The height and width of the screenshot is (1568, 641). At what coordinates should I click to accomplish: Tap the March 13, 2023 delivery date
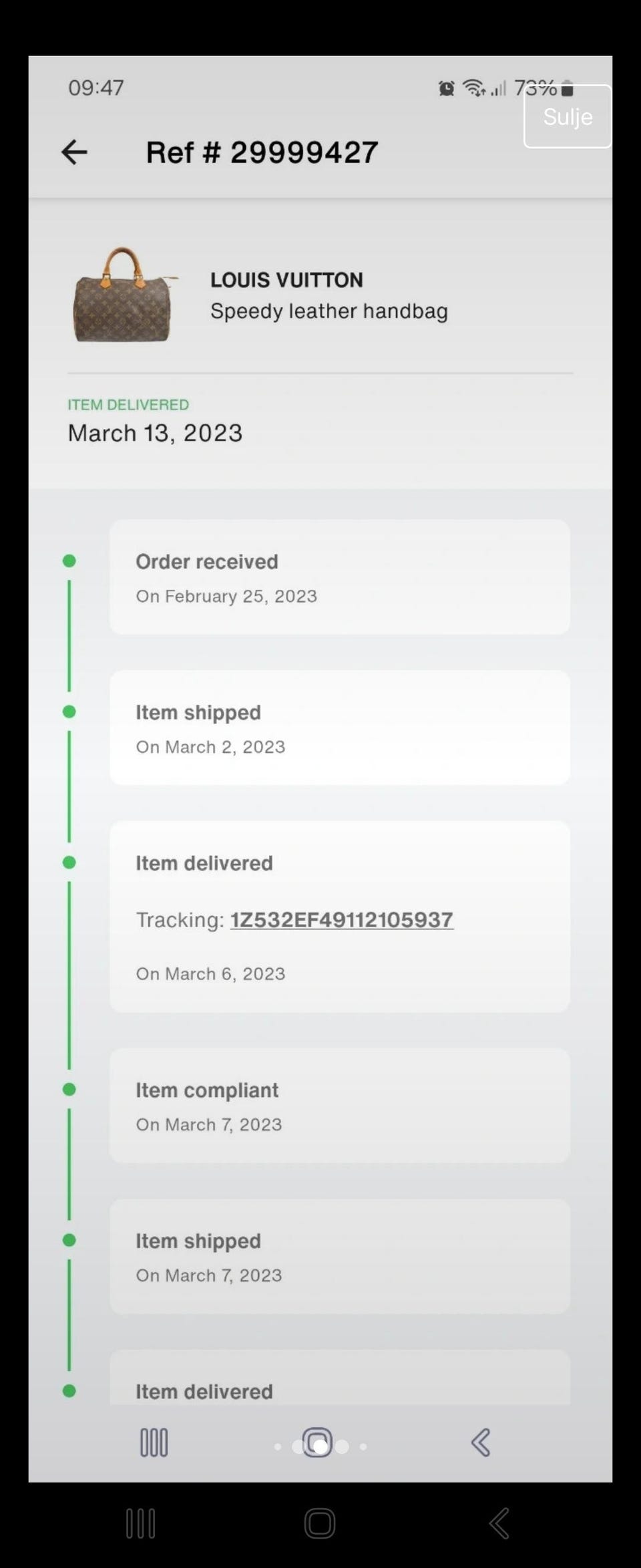pos(155,433)
